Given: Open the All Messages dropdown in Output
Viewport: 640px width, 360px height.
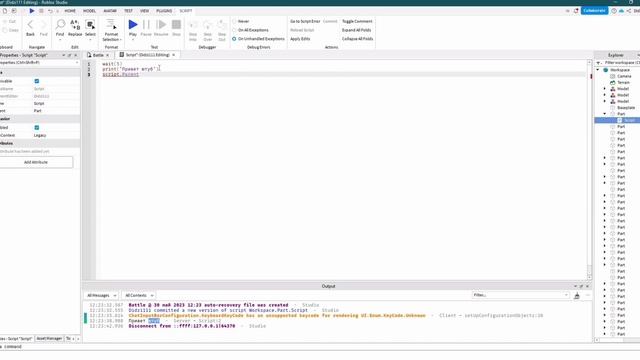Looking at the screenshot, I should 101,296.
